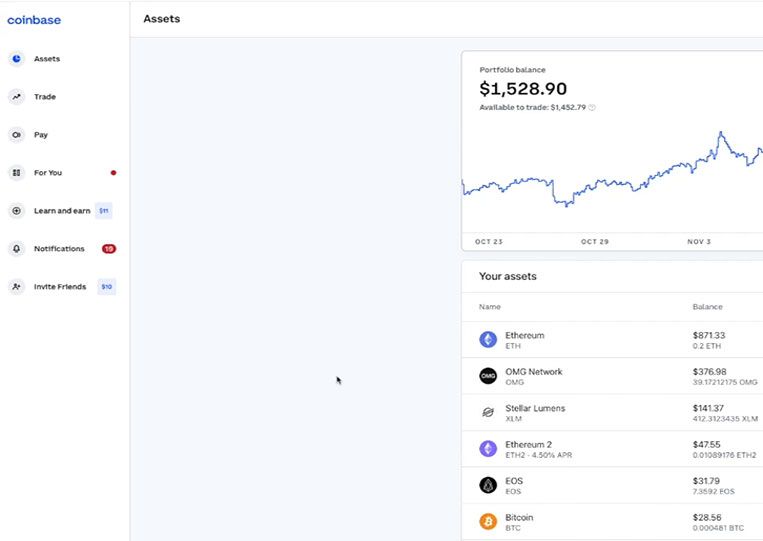Click the Portfolio balance label
Image resolution: width=763 pixels, height=541 pixels.
pyautogui.click(x=512, y=70)
